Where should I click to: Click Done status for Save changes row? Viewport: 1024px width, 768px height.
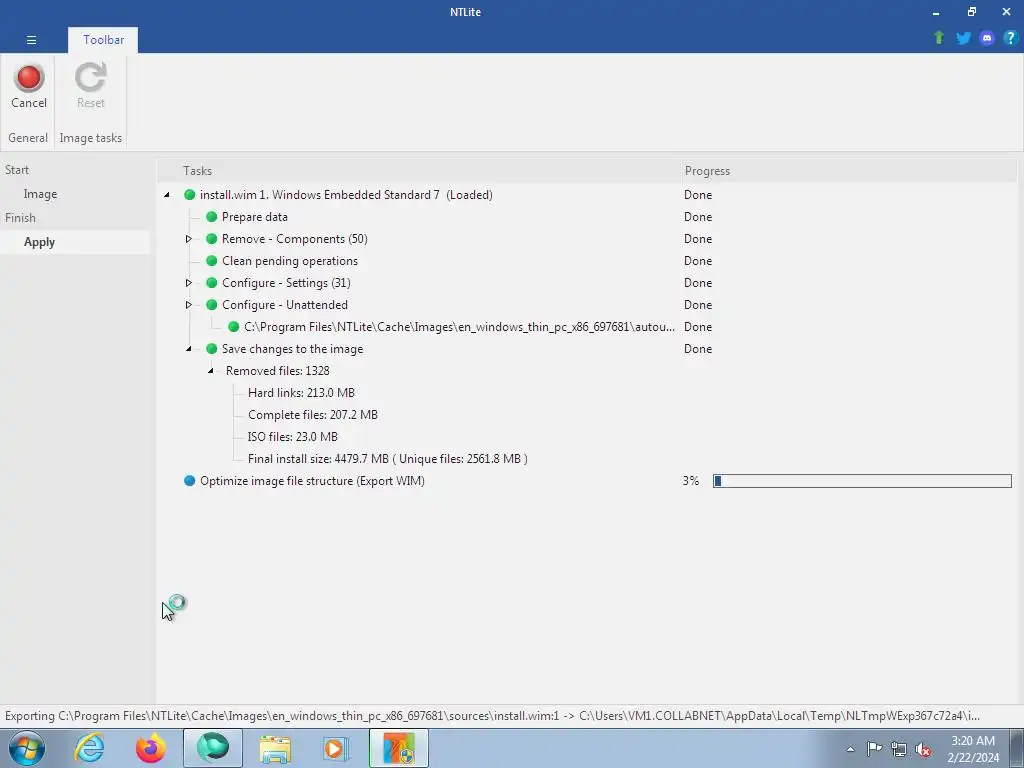pyautogui.click(x=697, y=349)
